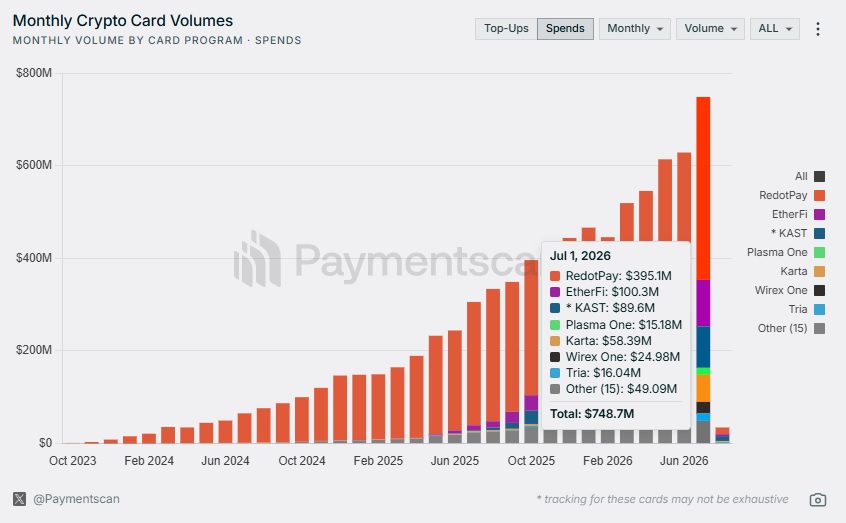Click the Other (15) legend label
This screenshot has width=846, height=523.
tap(782, 328)
